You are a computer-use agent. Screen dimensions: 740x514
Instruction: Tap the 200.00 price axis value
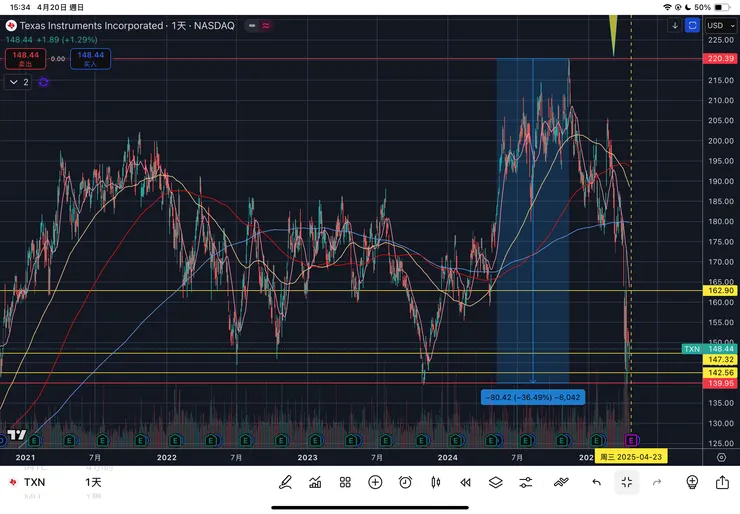click(x=721, y=141)
